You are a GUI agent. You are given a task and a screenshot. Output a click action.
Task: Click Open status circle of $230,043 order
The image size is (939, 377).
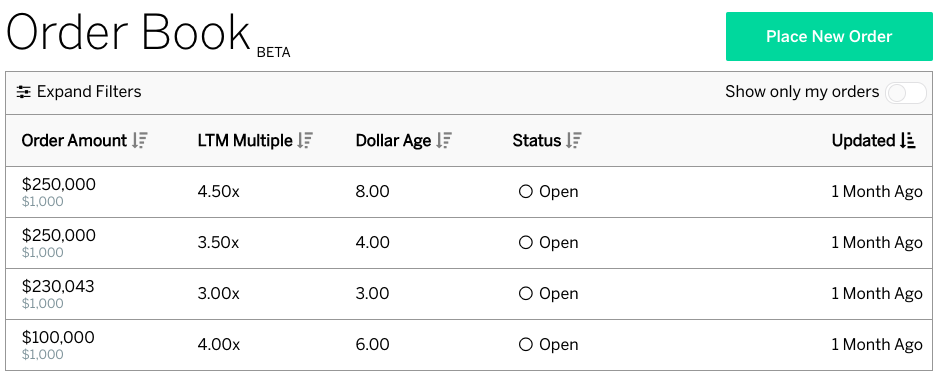coord(526,293)
